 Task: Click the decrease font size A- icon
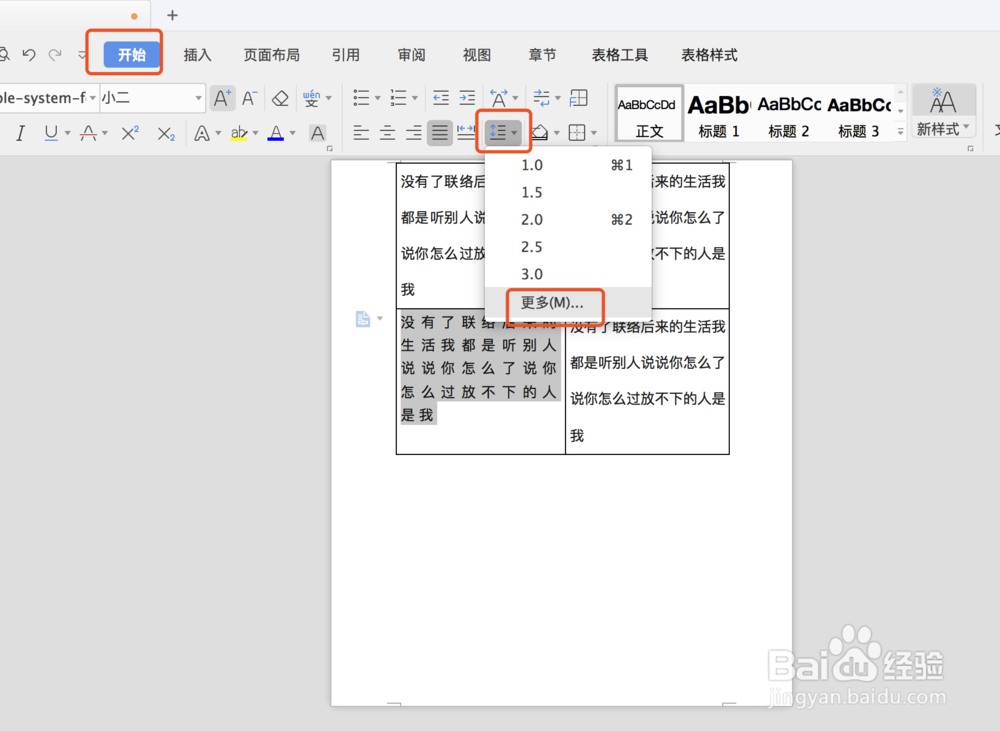point(249,97)
